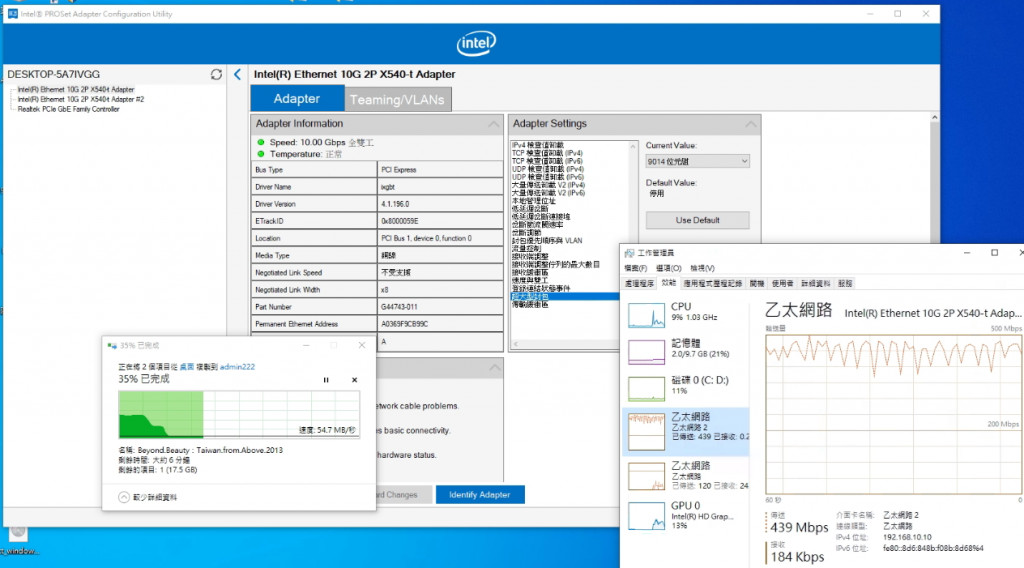
Task: Click the settings list horizontal scrollbar
Action: pyautogui.click(x=566, y=343)
